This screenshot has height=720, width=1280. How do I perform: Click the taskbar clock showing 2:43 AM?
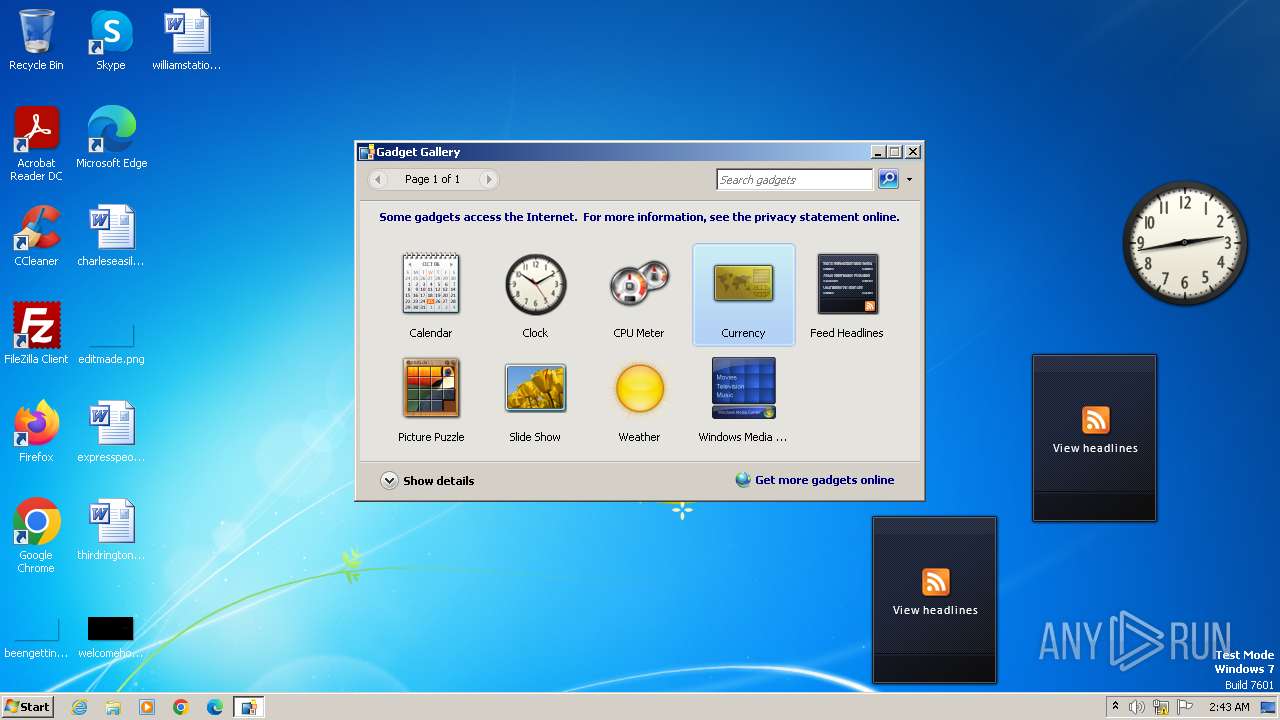pos(1229,707)
